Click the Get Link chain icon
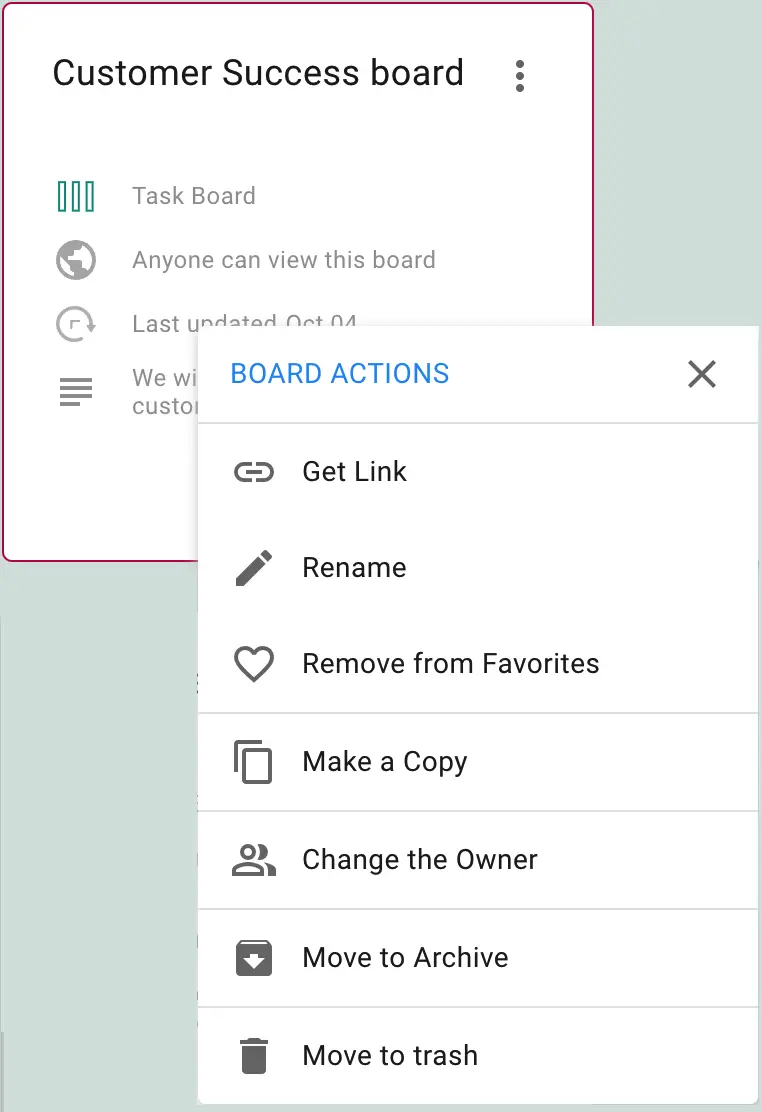Screen dimensions: 762x1112 coord(254,472)
